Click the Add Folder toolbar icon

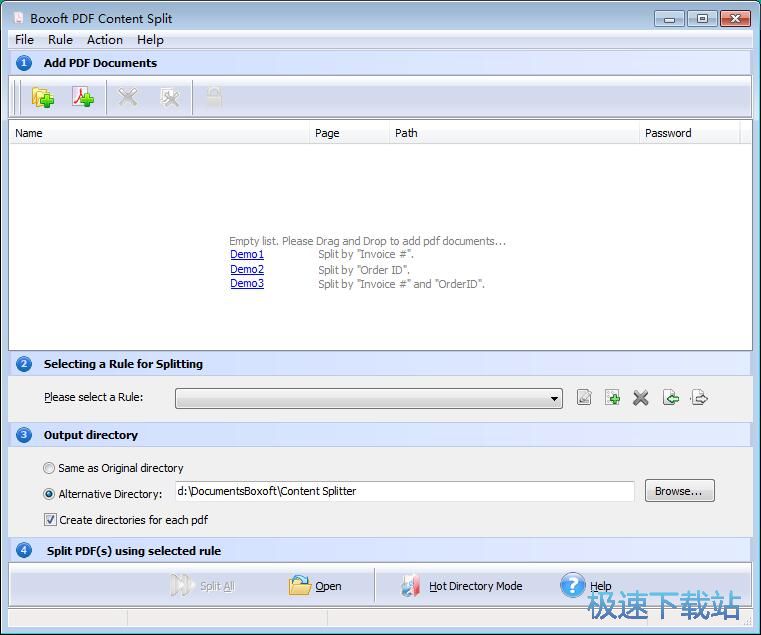coord(42,97)
